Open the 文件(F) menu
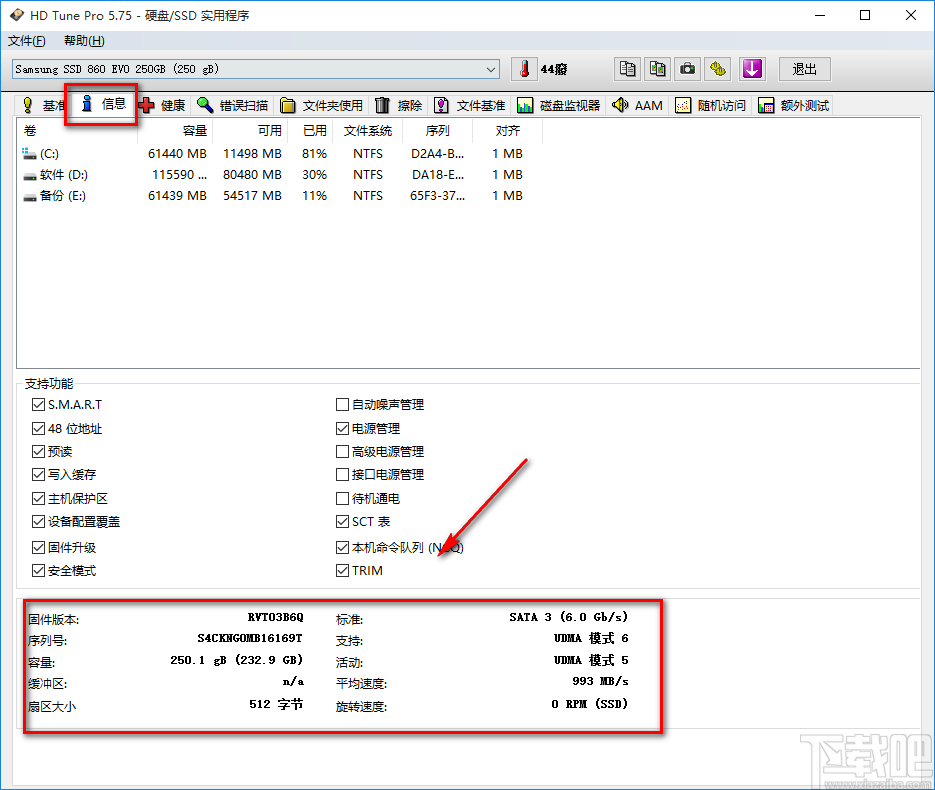The width and height of the screenshot is (935, 790). [26, 41]
